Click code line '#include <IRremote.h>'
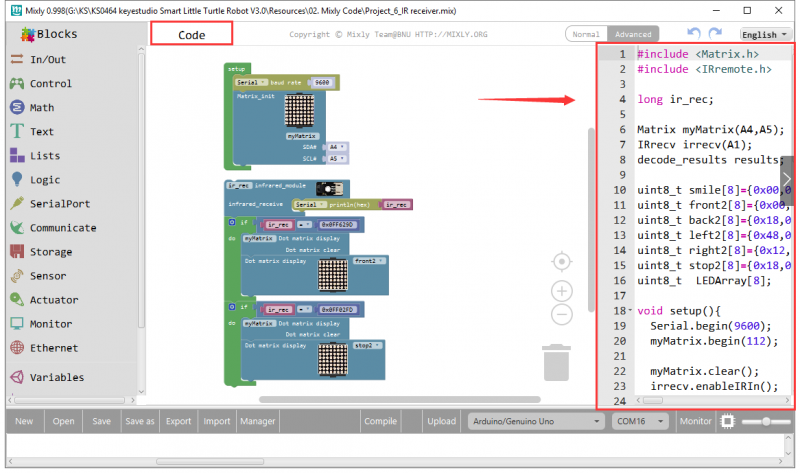 point(704,69)
